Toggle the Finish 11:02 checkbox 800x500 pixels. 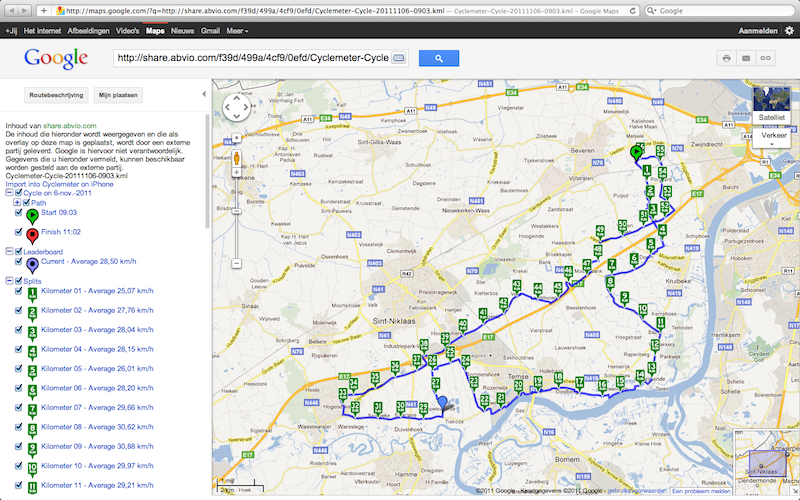[x=18, y=232]
